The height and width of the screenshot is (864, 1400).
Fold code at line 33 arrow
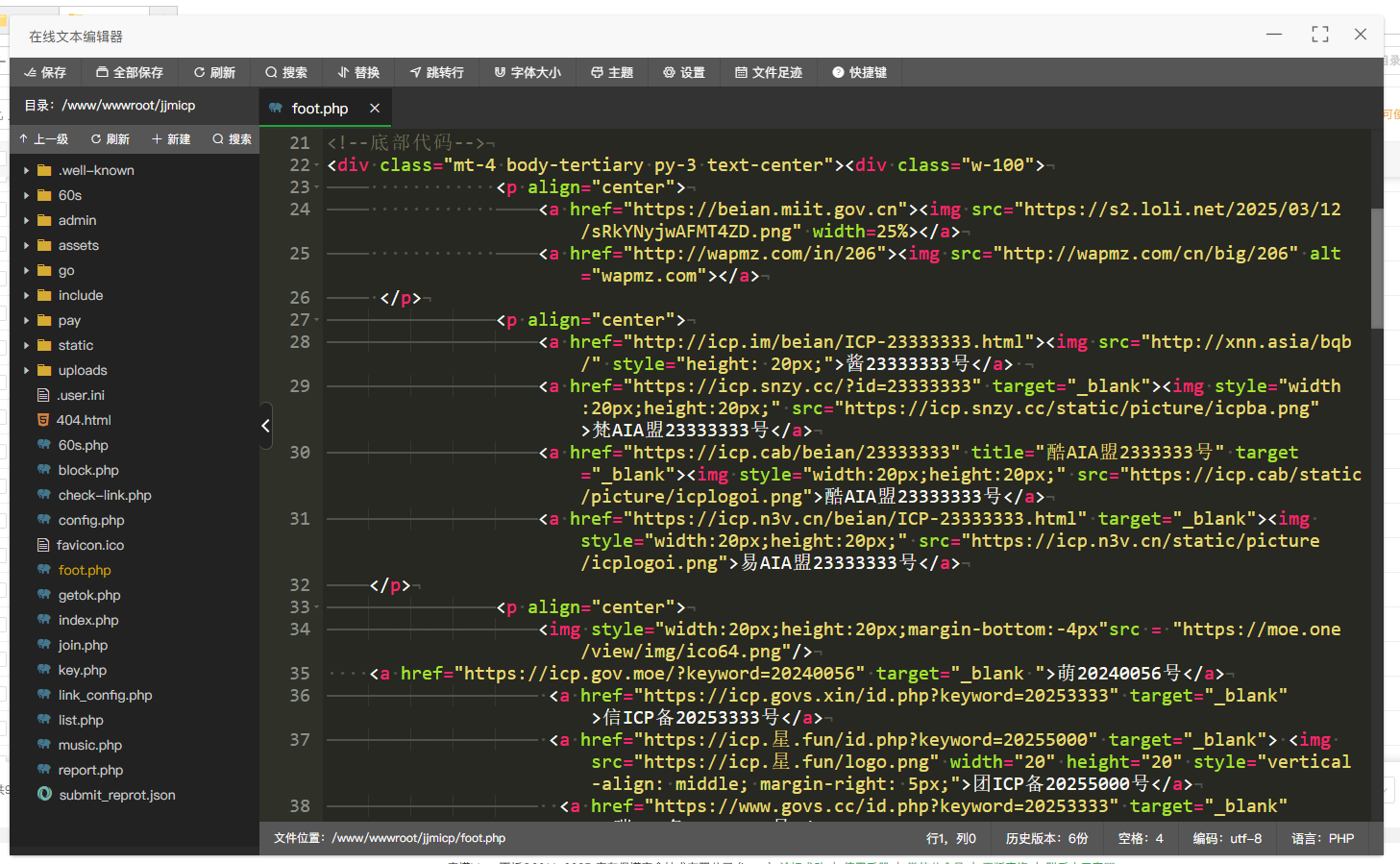[317, 607]
